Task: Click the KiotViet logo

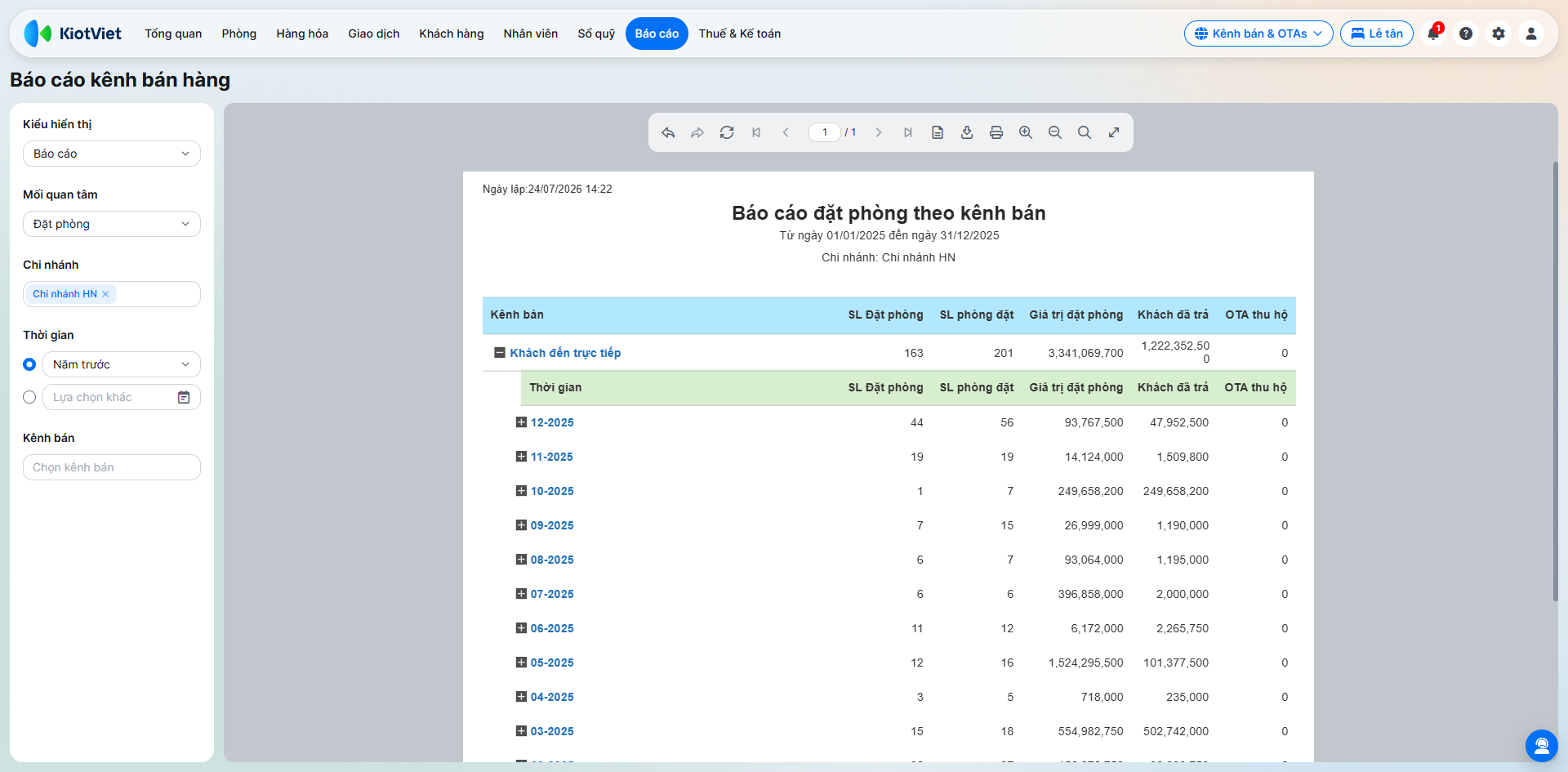Action: (x=73, y=33)
